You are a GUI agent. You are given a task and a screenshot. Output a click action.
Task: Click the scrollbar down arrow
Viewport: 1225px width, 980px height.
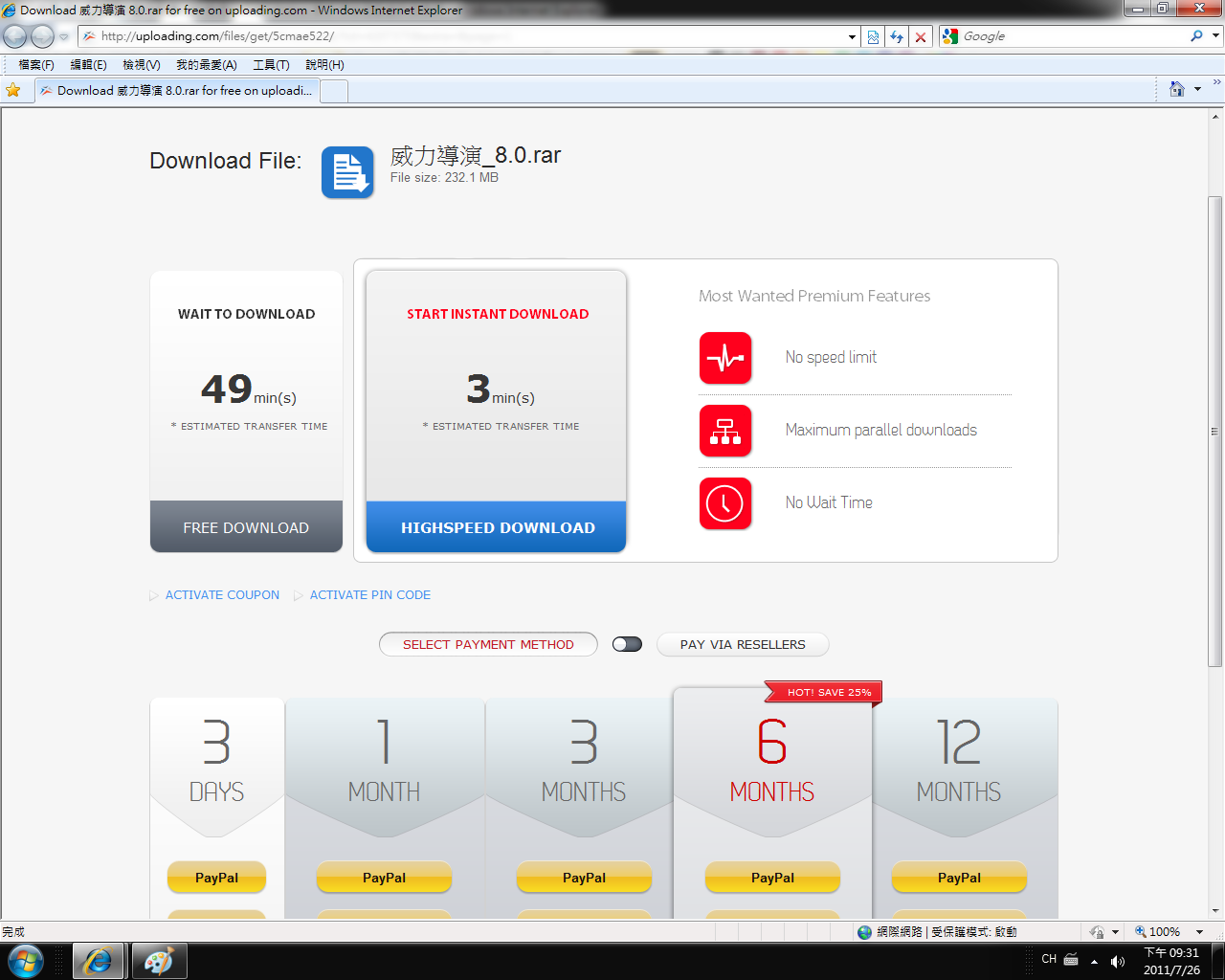[x=1215, y=911]
